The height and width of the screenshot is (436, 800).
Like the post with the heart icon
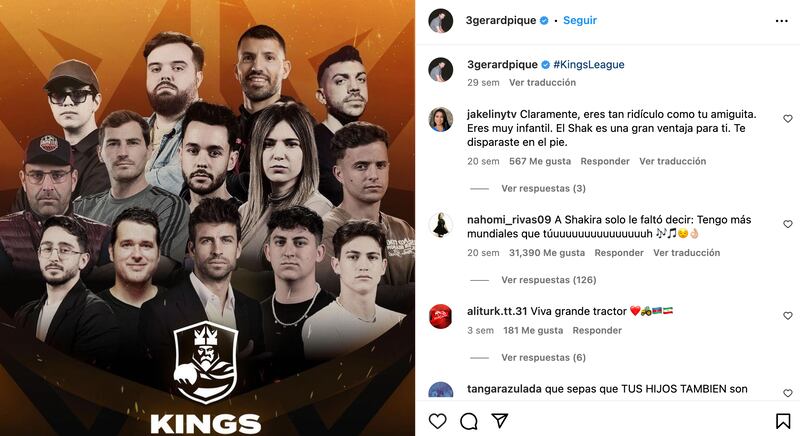[437, 421]
